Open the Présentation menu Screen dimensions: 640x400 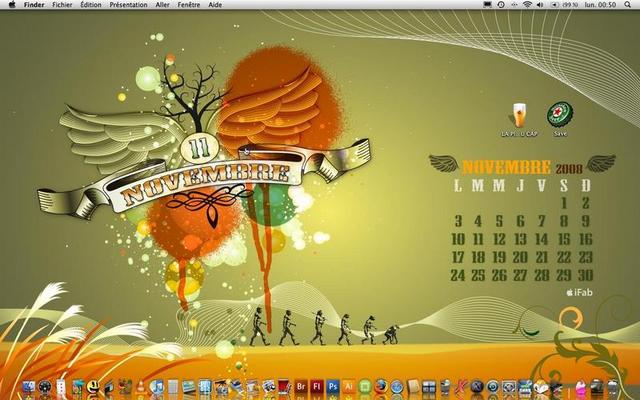(x=127, y=5)
